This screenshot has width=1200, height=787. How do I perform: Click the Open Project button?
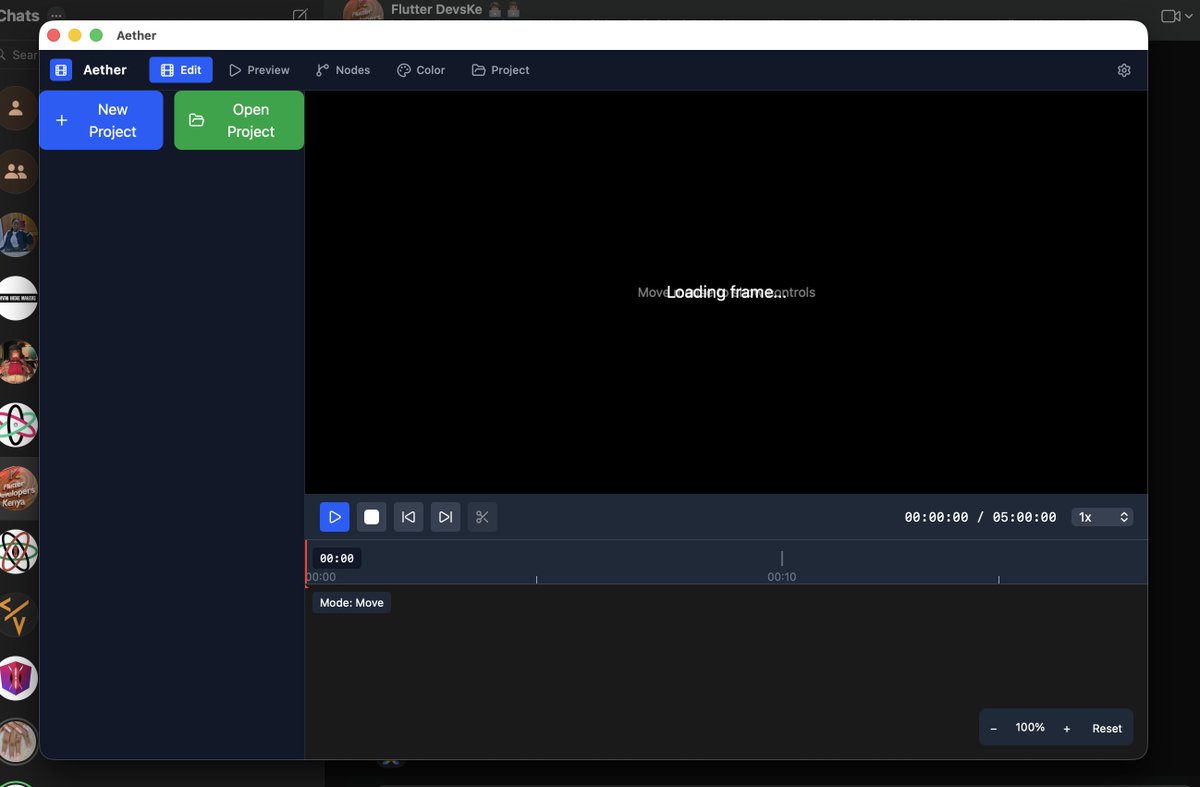coord(239,120)
